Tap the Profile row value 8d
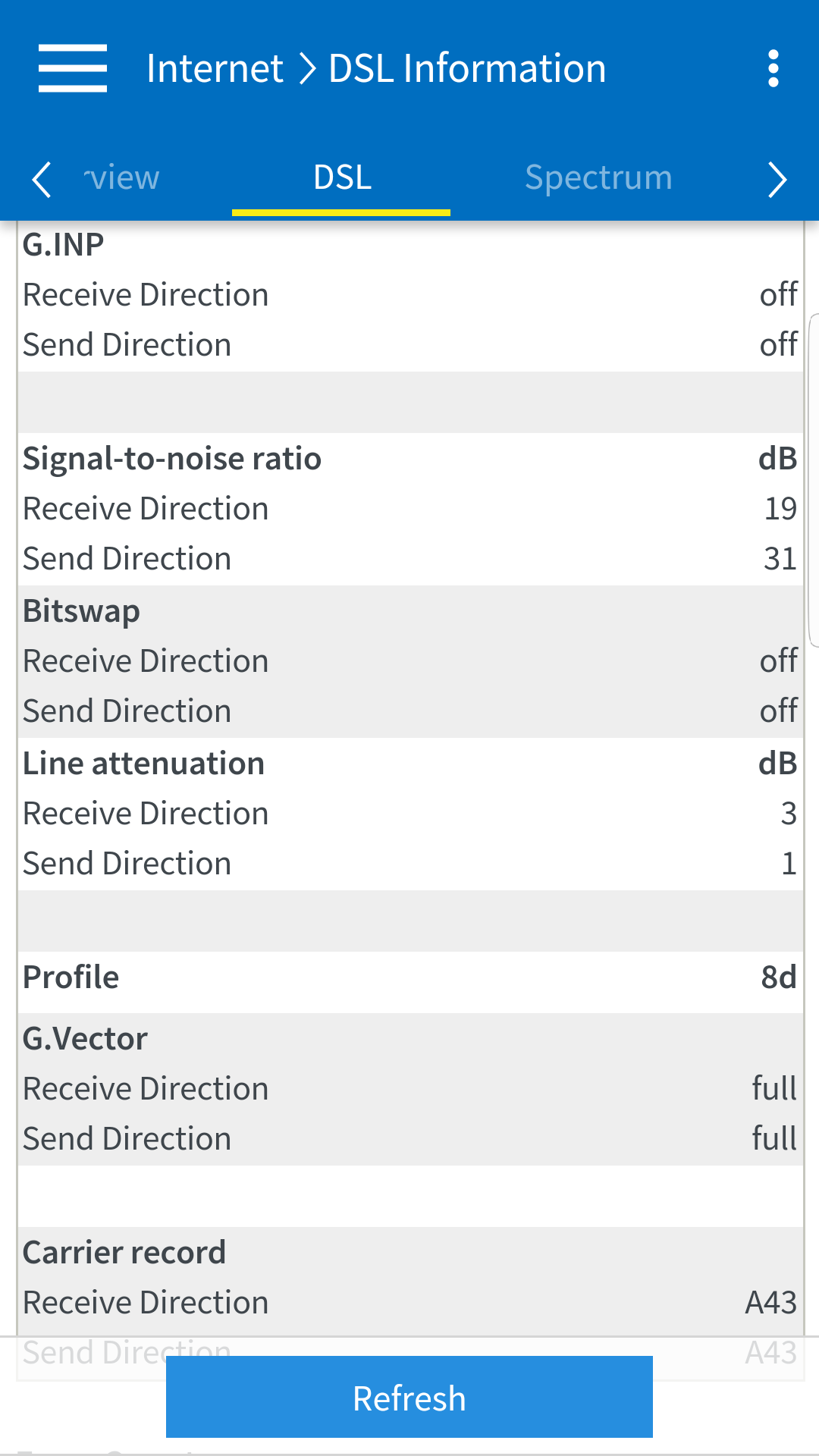The height and width of the screenshot is (1456, 819). point(778,977)
